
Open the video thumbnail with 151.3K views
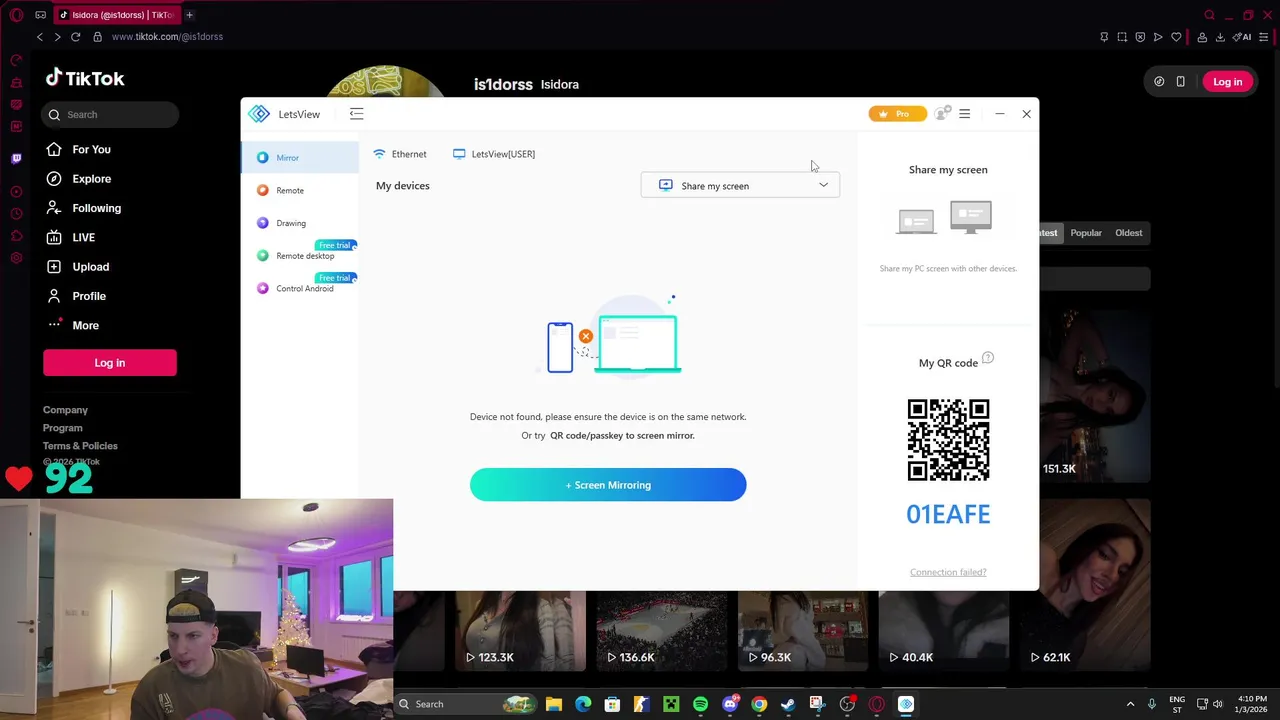(x=1095, y=396)
